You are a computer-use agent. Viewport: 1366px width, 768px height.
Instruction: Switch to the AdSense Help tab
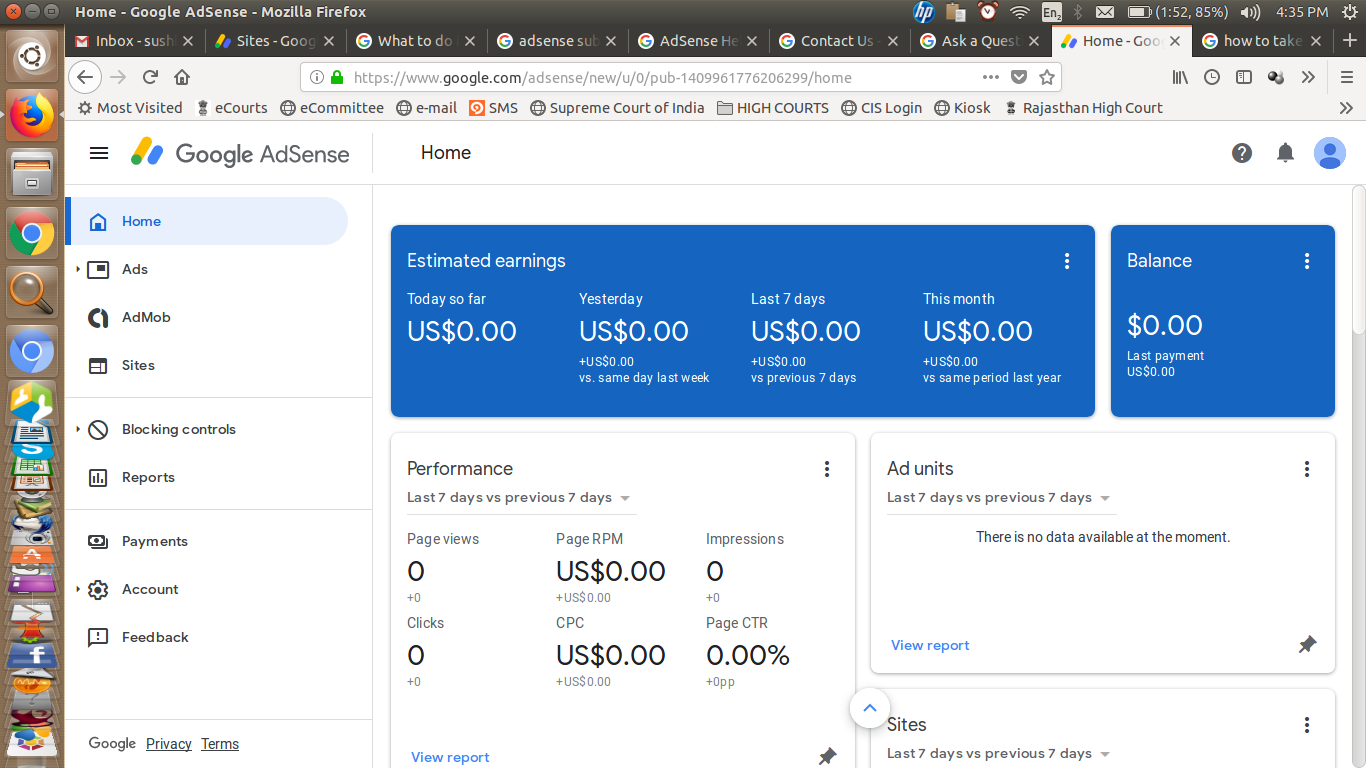(699, 41)
